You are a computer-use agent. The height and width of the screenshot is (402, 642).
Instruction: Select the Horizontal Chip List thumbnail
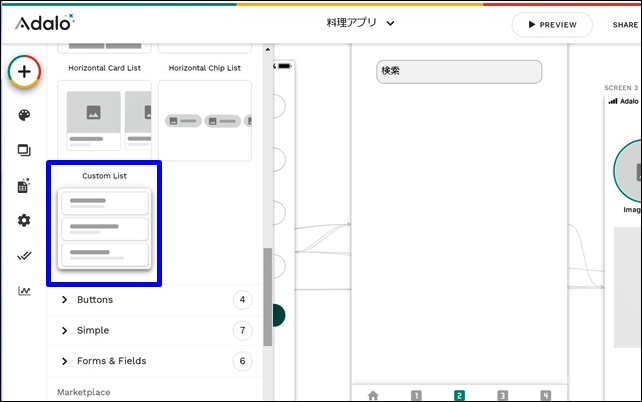coord(205,120)
